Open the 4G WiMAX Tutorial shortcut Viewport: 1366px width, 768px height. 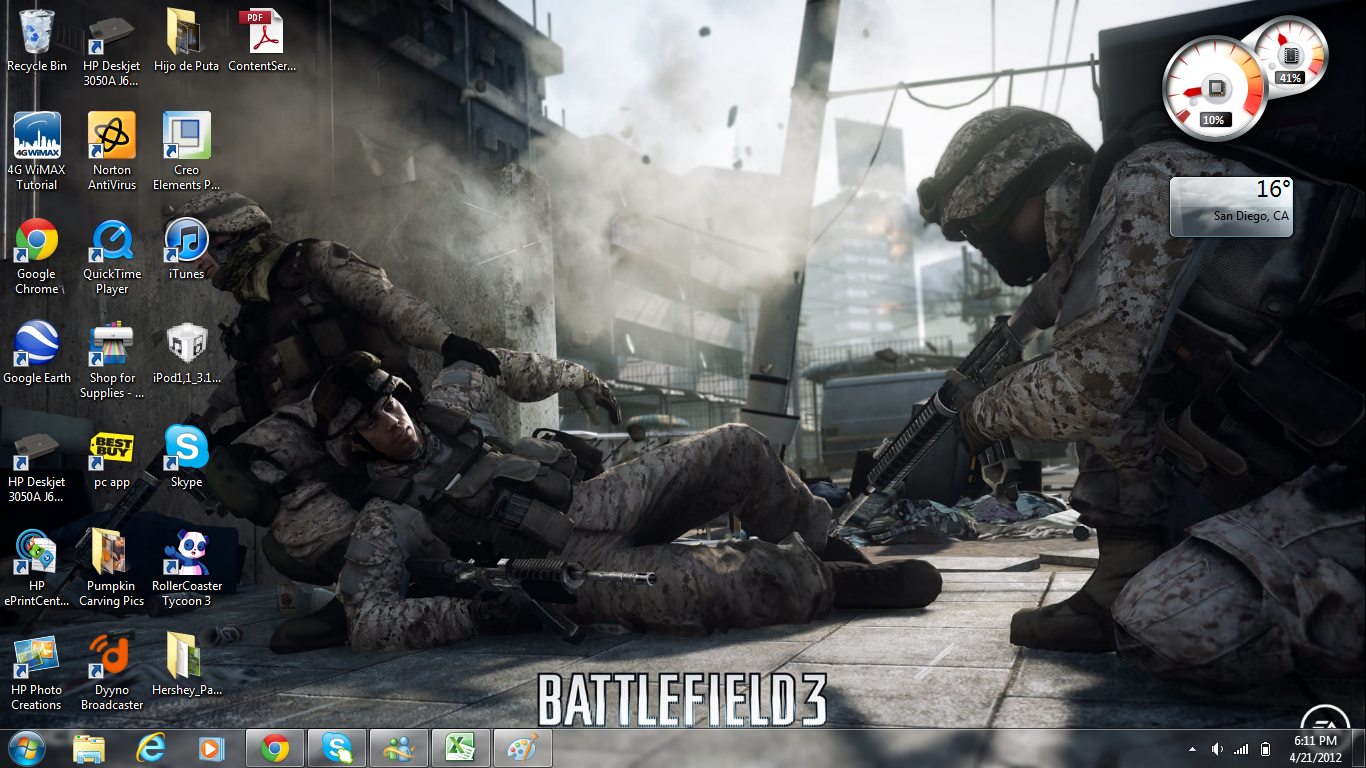click(x=37, y=137)
